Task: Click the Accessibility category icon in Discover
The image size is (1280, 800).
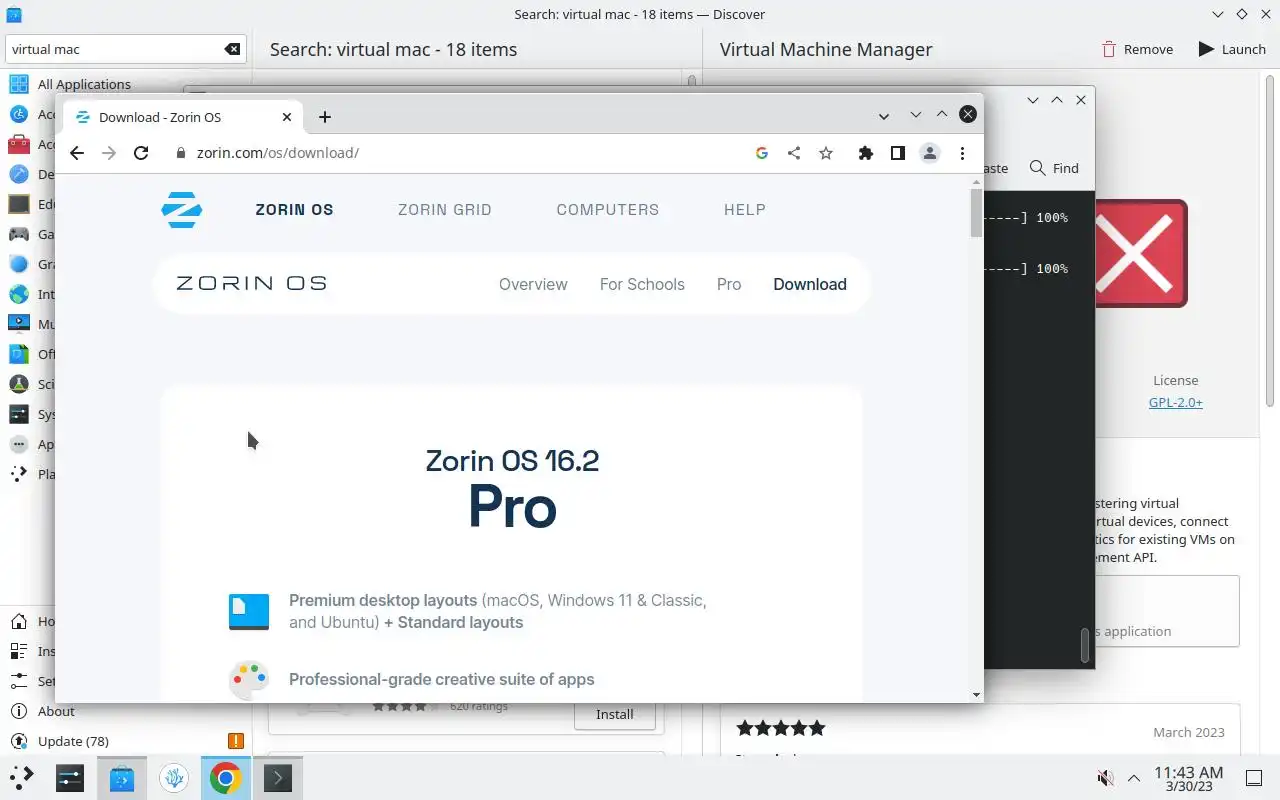Action: [19, 114]
